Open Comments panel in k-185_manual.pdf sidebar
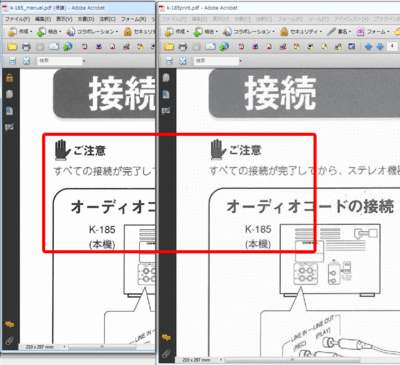This screenshot has width=400, height=365. 9,324
